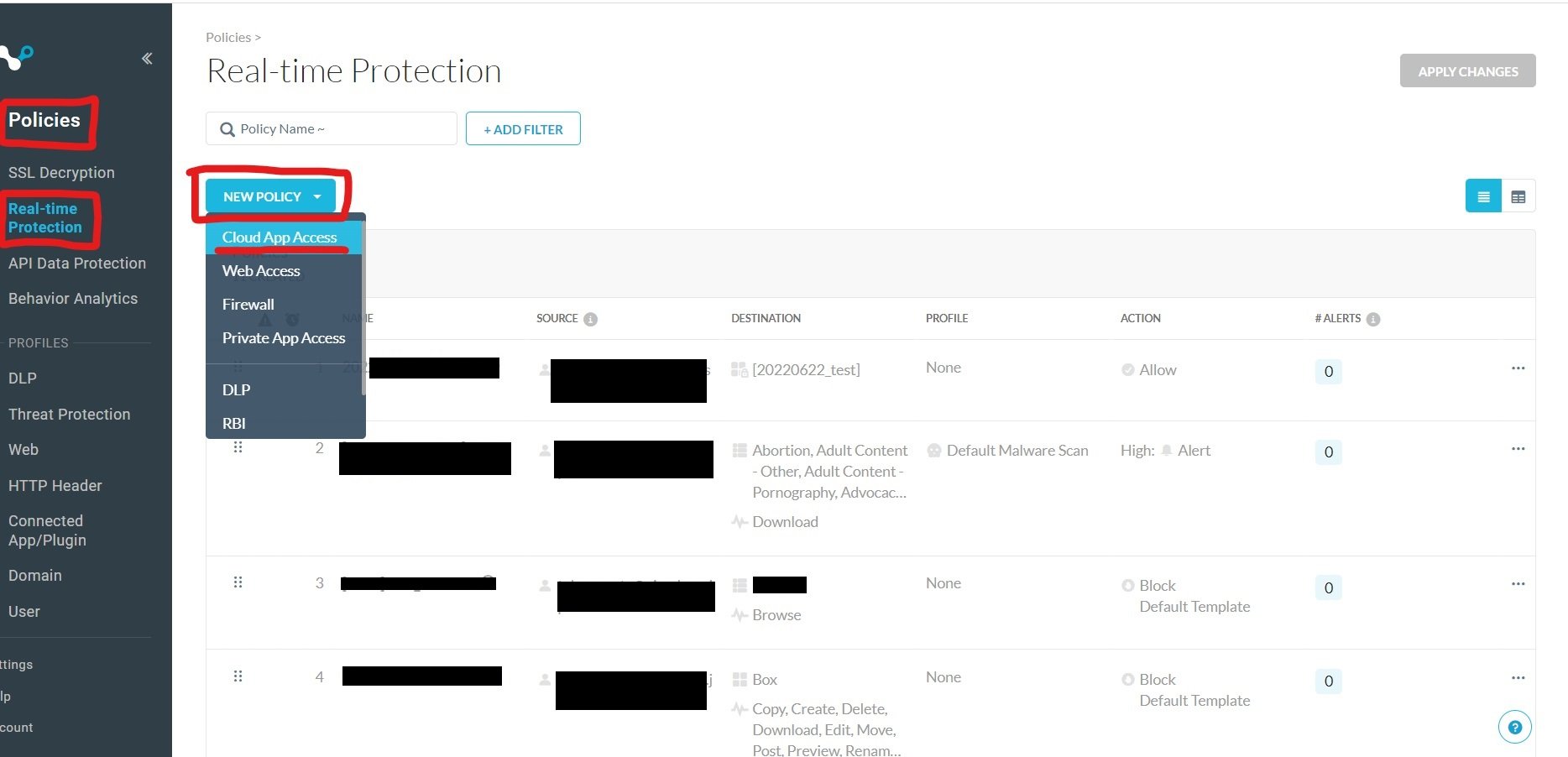
Task: Open the User profile in the sidebar
Action: (24, 612)
